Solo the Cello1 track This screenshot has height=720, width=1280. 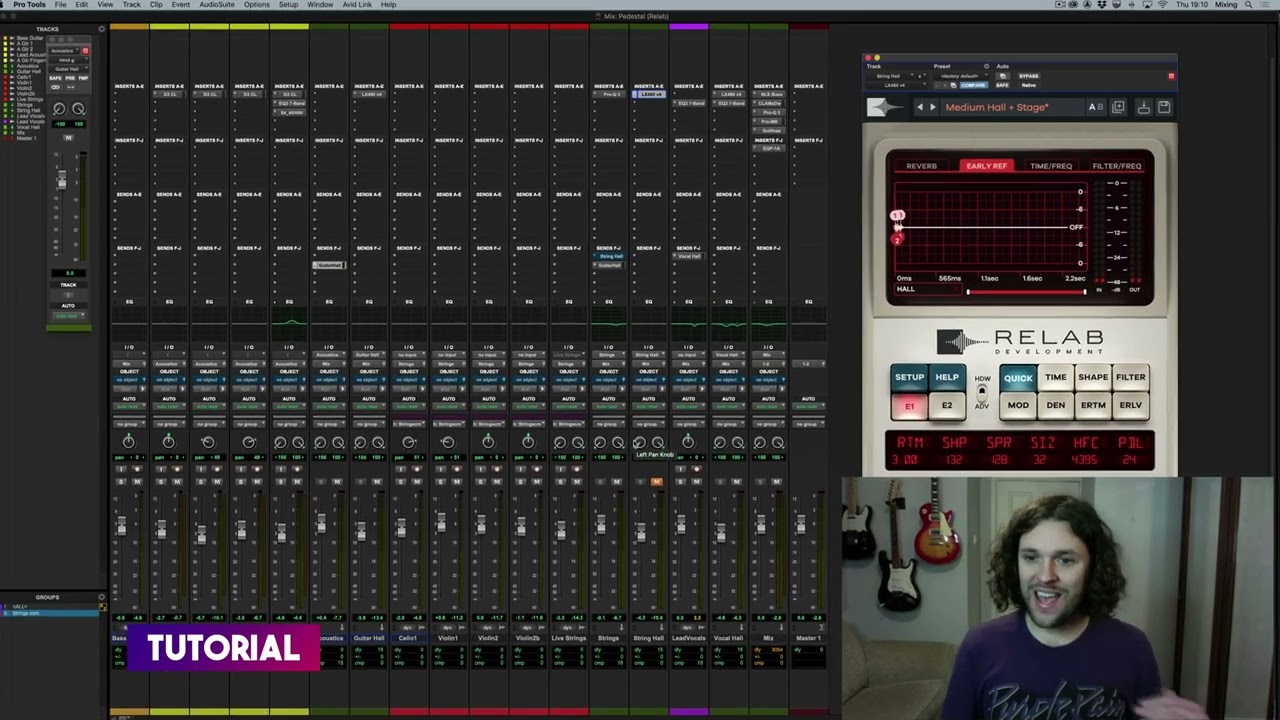pos(400,482)
